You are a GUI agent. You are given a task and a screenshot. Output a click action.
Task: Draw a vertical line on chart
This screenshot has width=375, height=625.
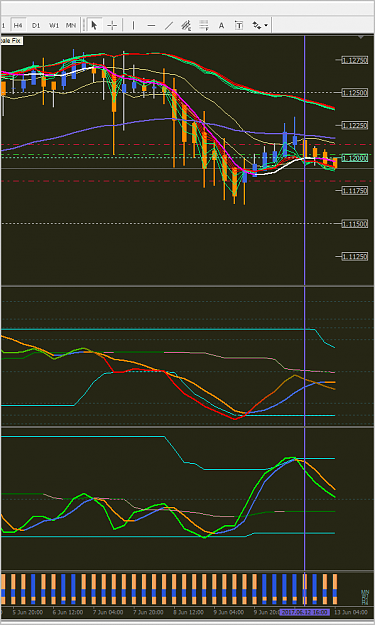pos(133,26)
